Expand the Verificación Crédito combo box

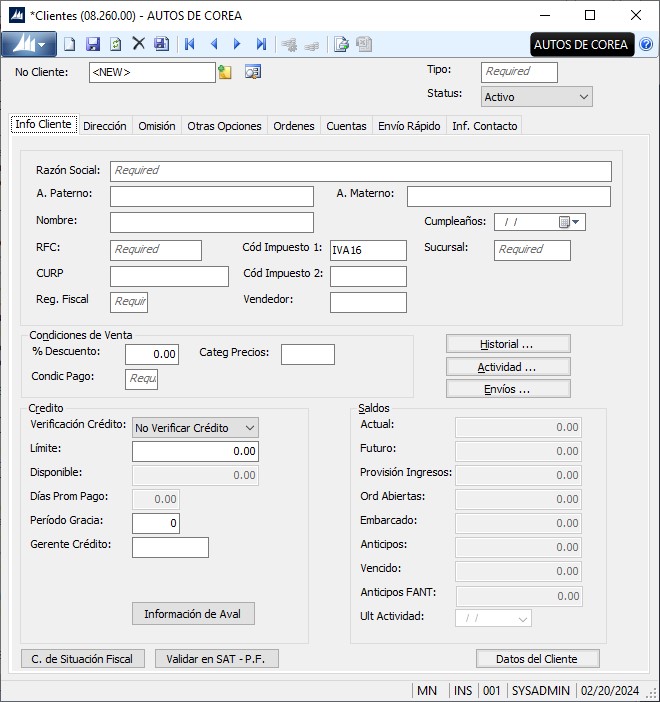point(249,428)
